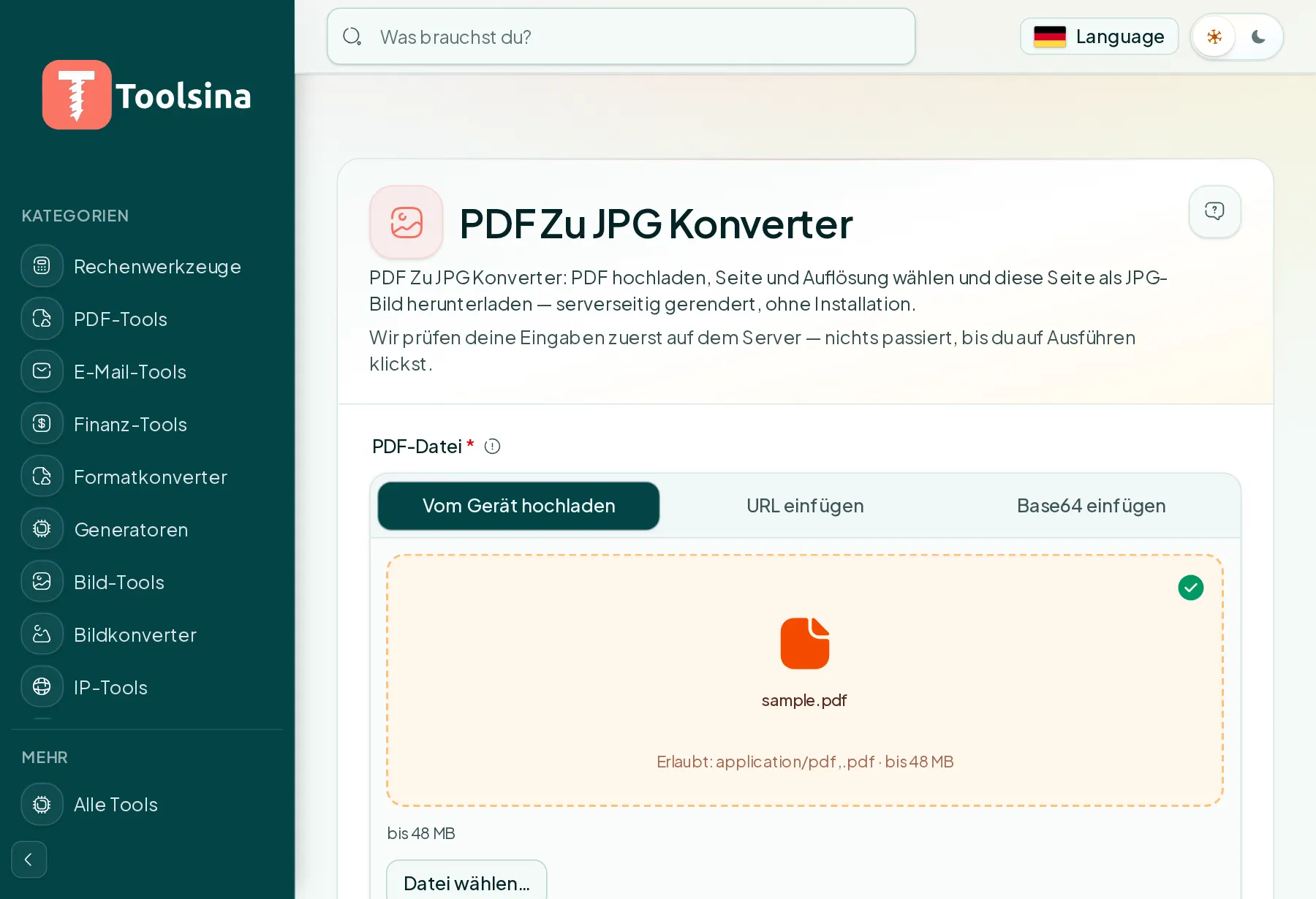Viewport: 1316px width, 899px height.
Task: Switch to dark mode moon icon
Action: pos(1258,37)
